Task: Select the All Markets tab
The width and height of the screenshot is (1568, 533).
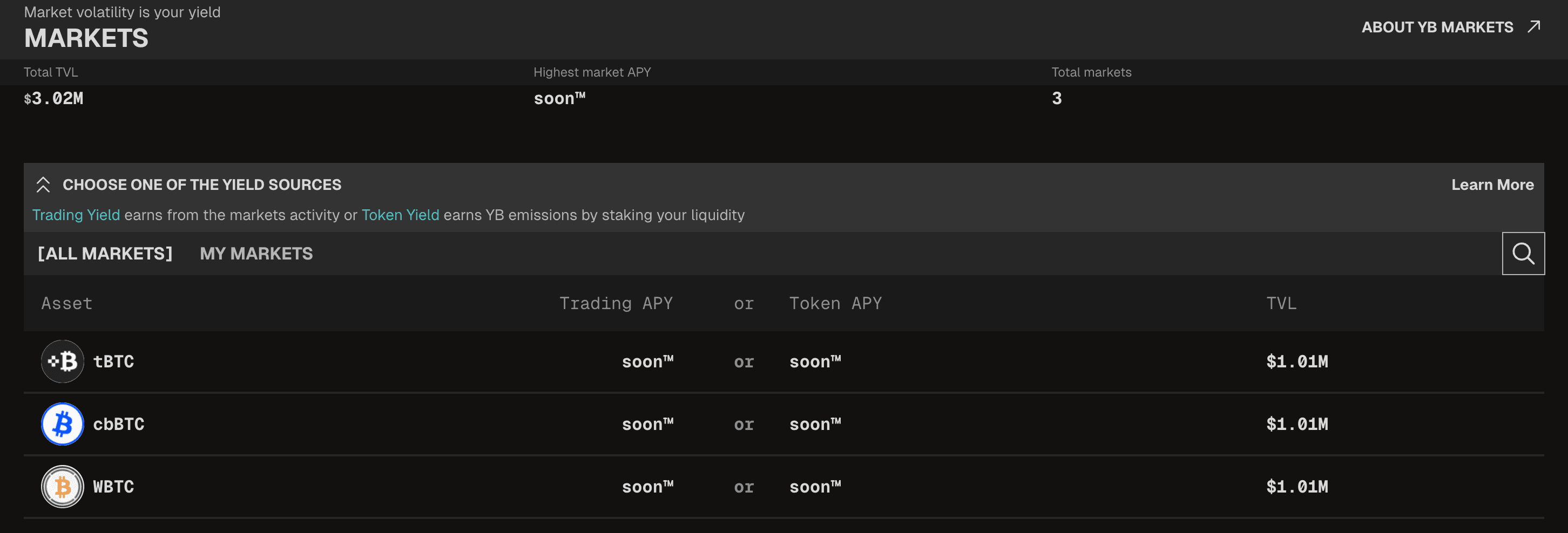Action: 105,254
